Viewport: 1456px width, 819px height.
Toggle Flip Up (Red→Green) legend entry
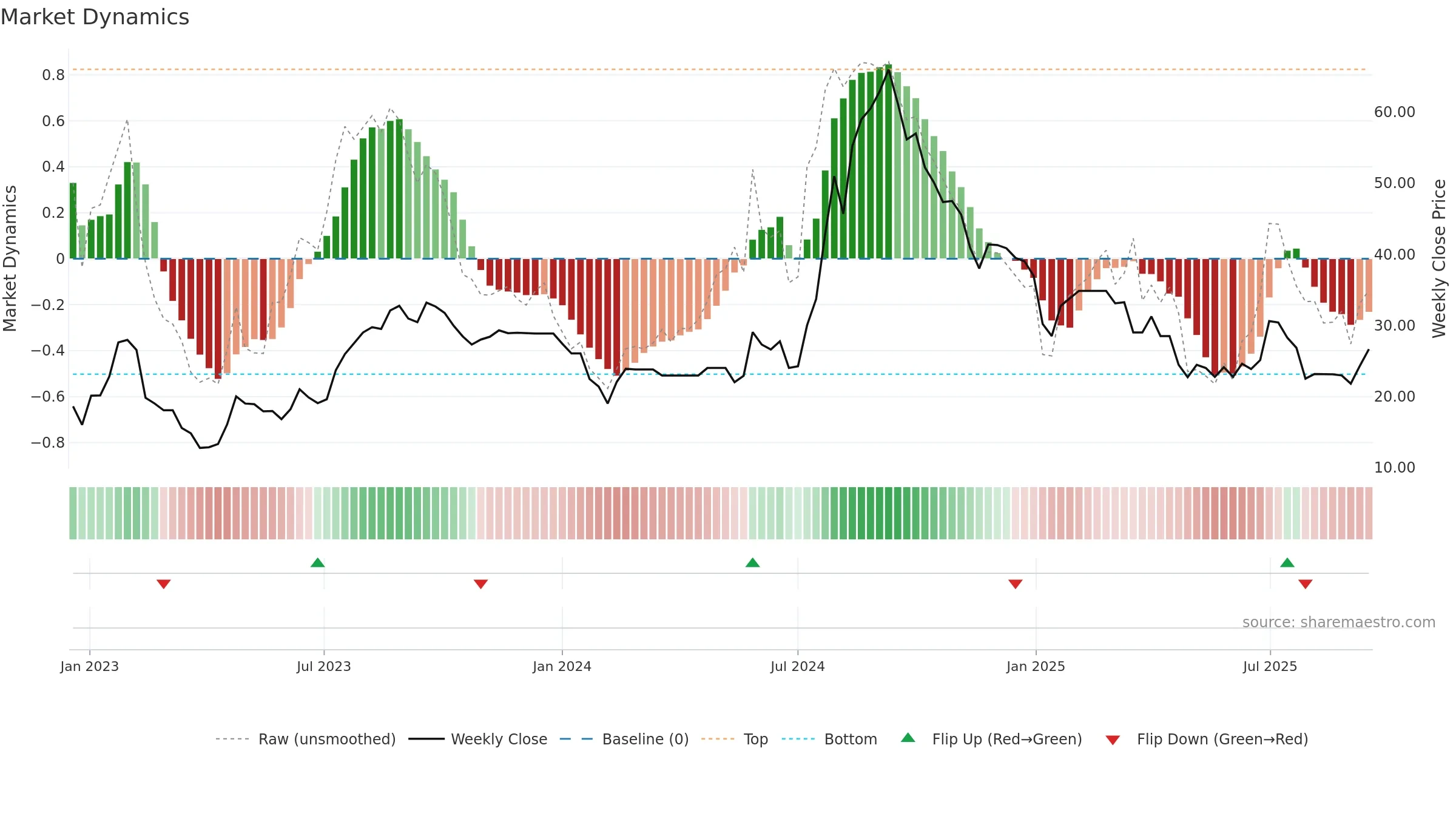pos(991,740)
